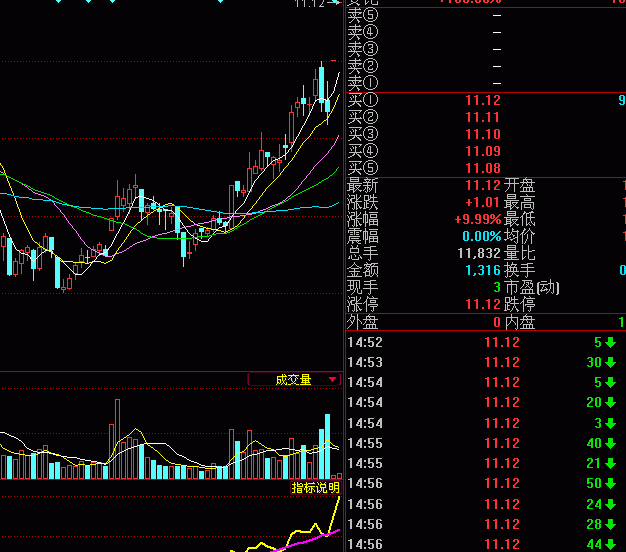Click the 金额 amount value 1,316
Screen dimensions: 626x552
tap(483, 271)
